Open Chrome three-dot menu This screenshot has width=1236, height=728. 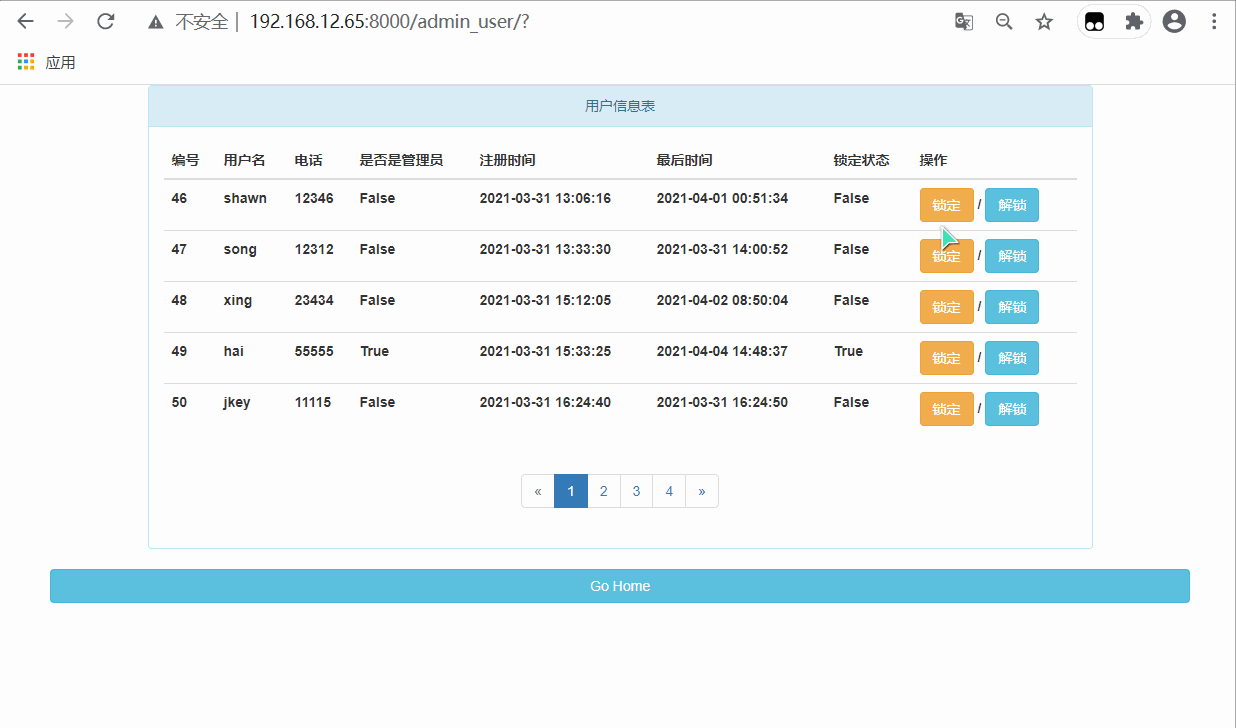tap(1214, 21)
